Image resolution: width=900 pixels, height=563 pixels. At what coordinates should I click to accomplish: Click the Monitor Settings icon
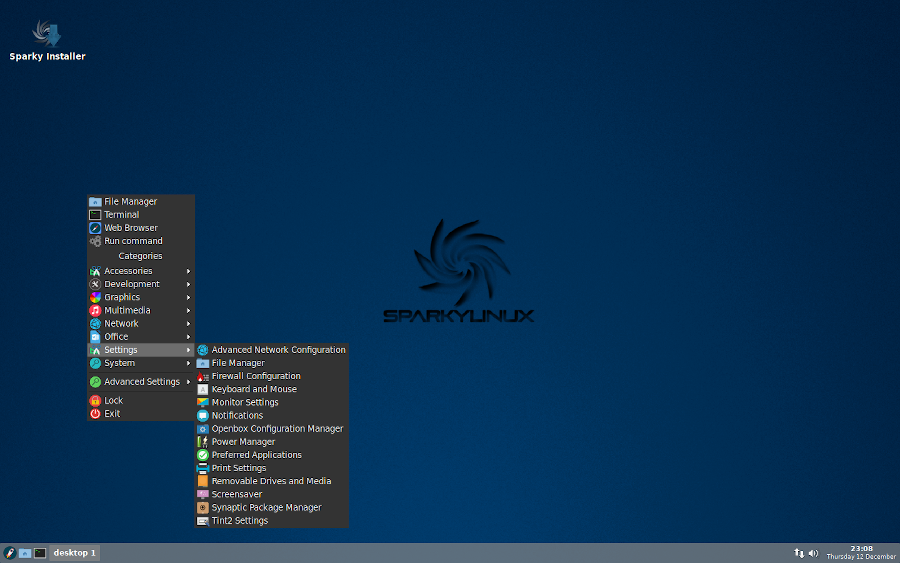coord(203,402)
